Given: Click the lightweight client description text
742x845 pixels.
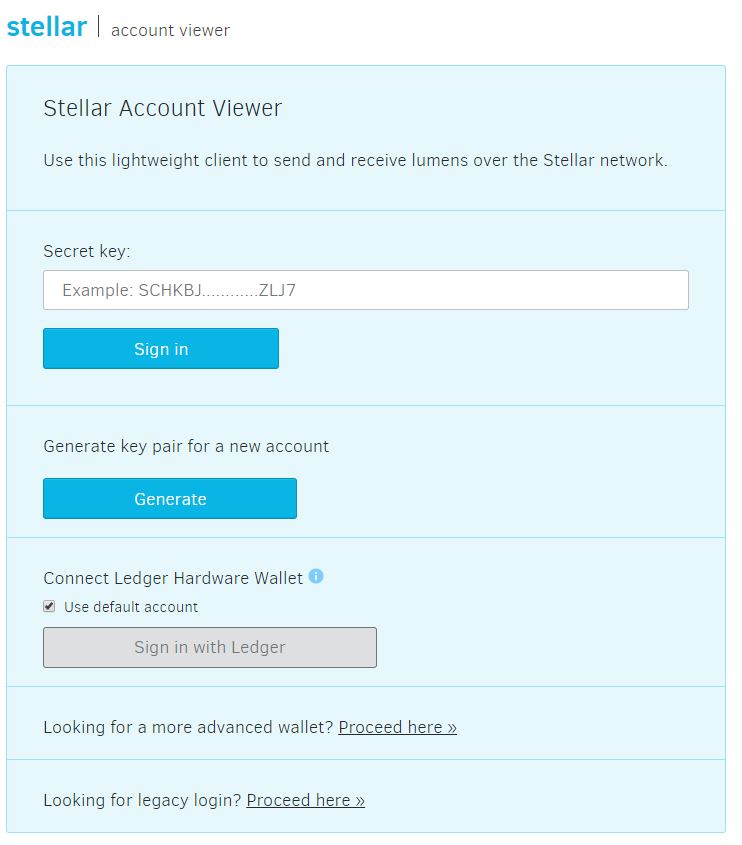Looking at the screenshot, I should (355, 160).
